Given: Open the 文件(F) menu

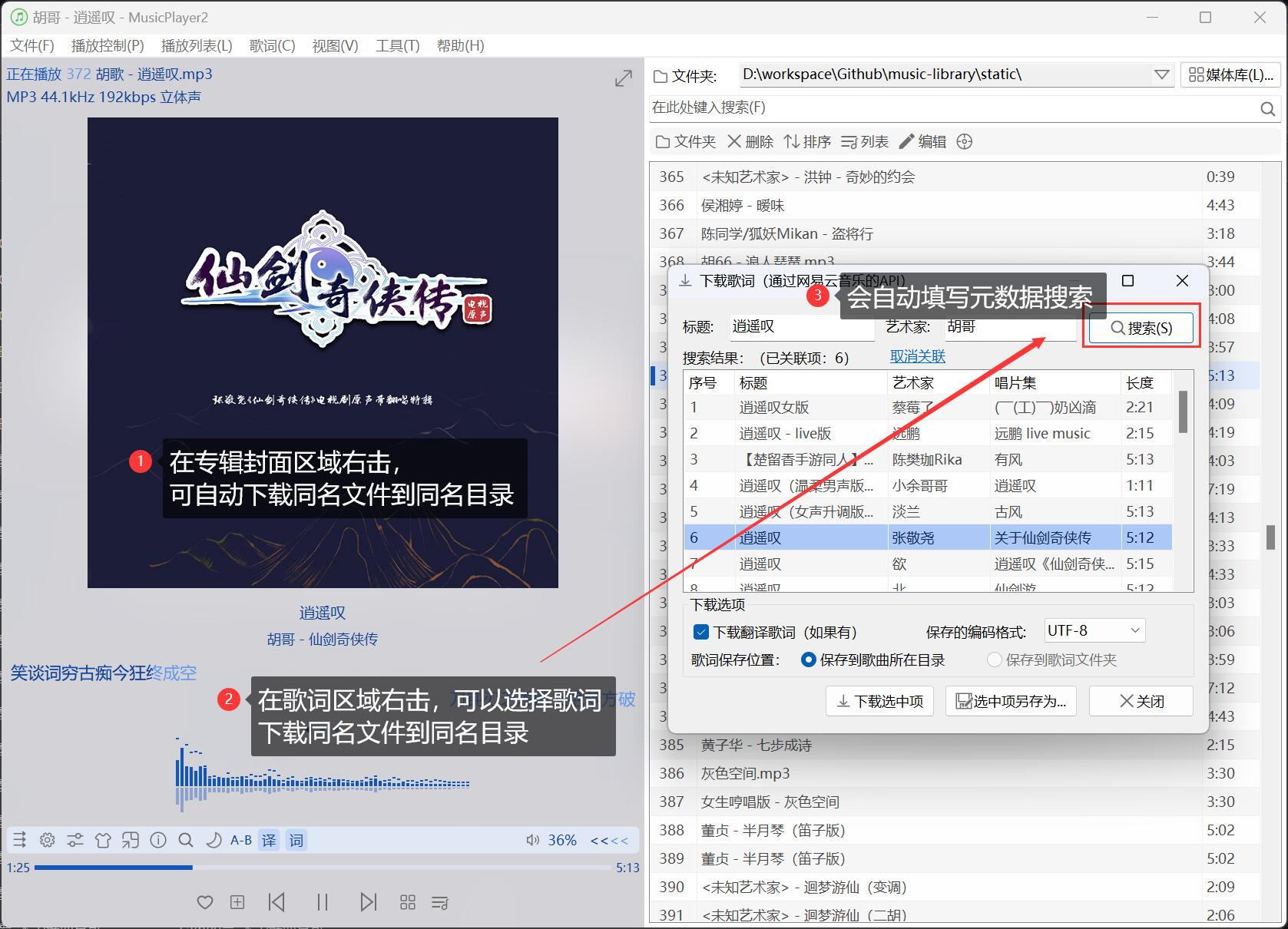Looking at the screenshot, I should click(x=32, y=45).
